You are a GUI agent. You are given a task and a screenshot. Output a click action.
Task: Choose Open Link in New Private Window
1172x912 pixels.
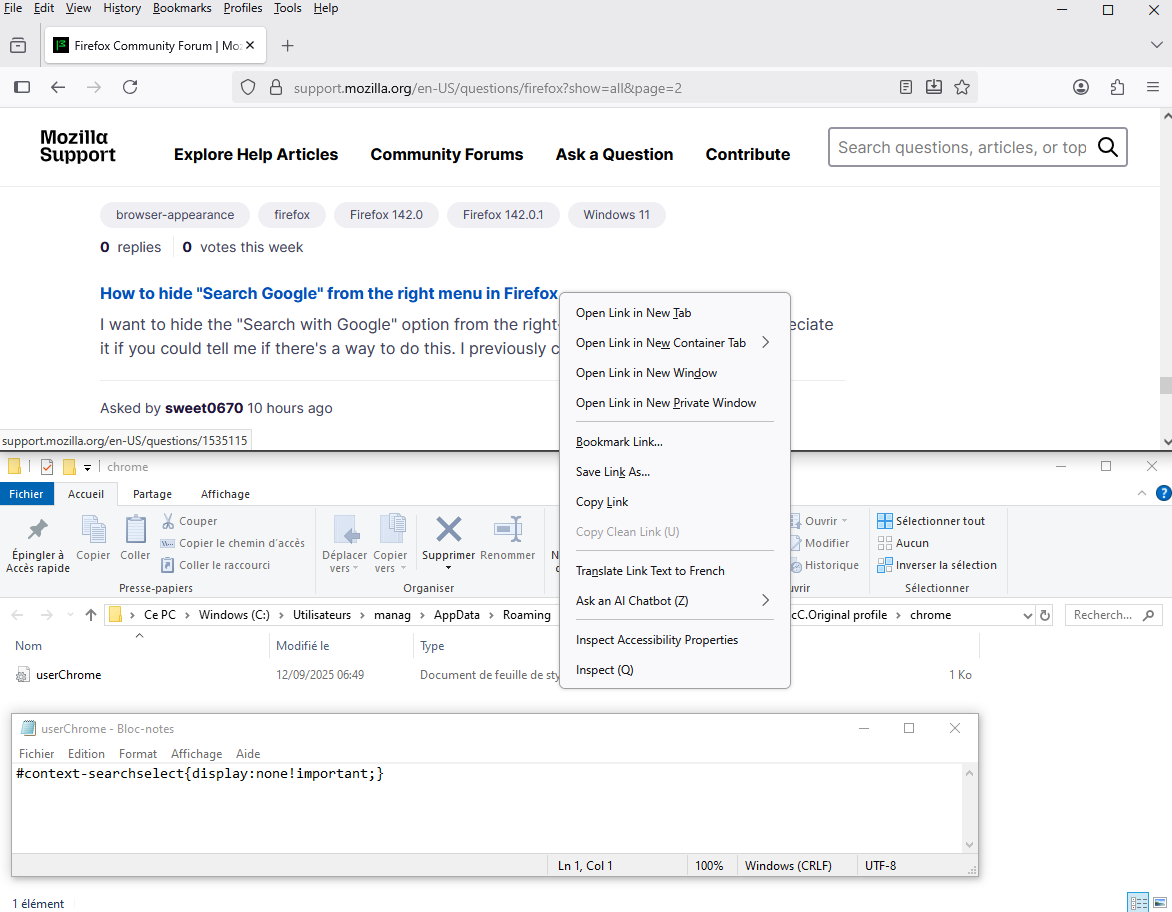666,403
